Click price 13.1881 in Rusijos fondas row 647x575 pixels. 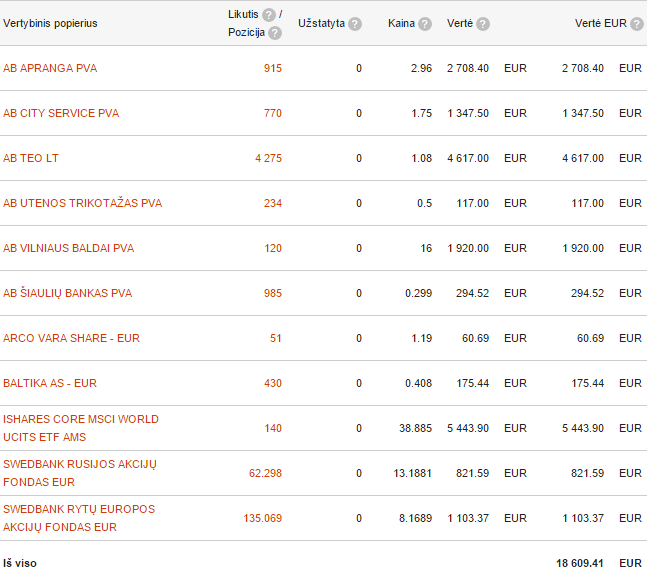(x=413, y=473)
